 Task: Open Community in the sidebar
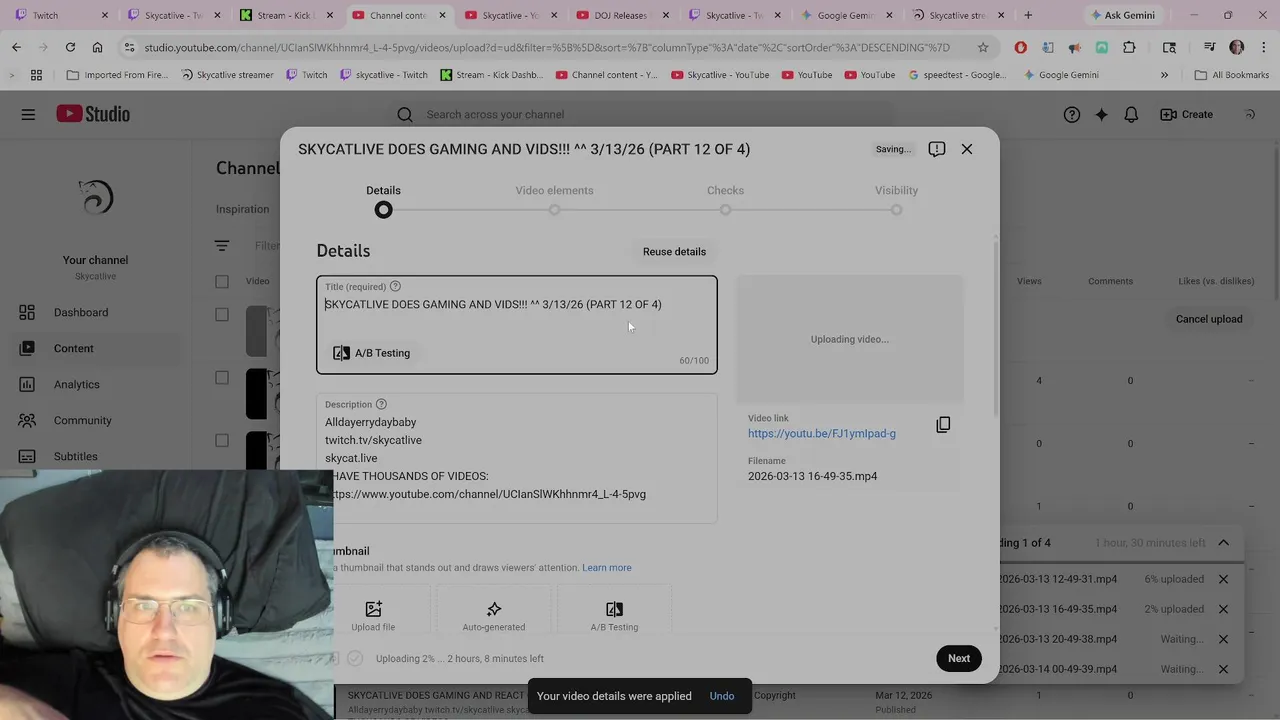pyautogui.click(x=83, y=421)
